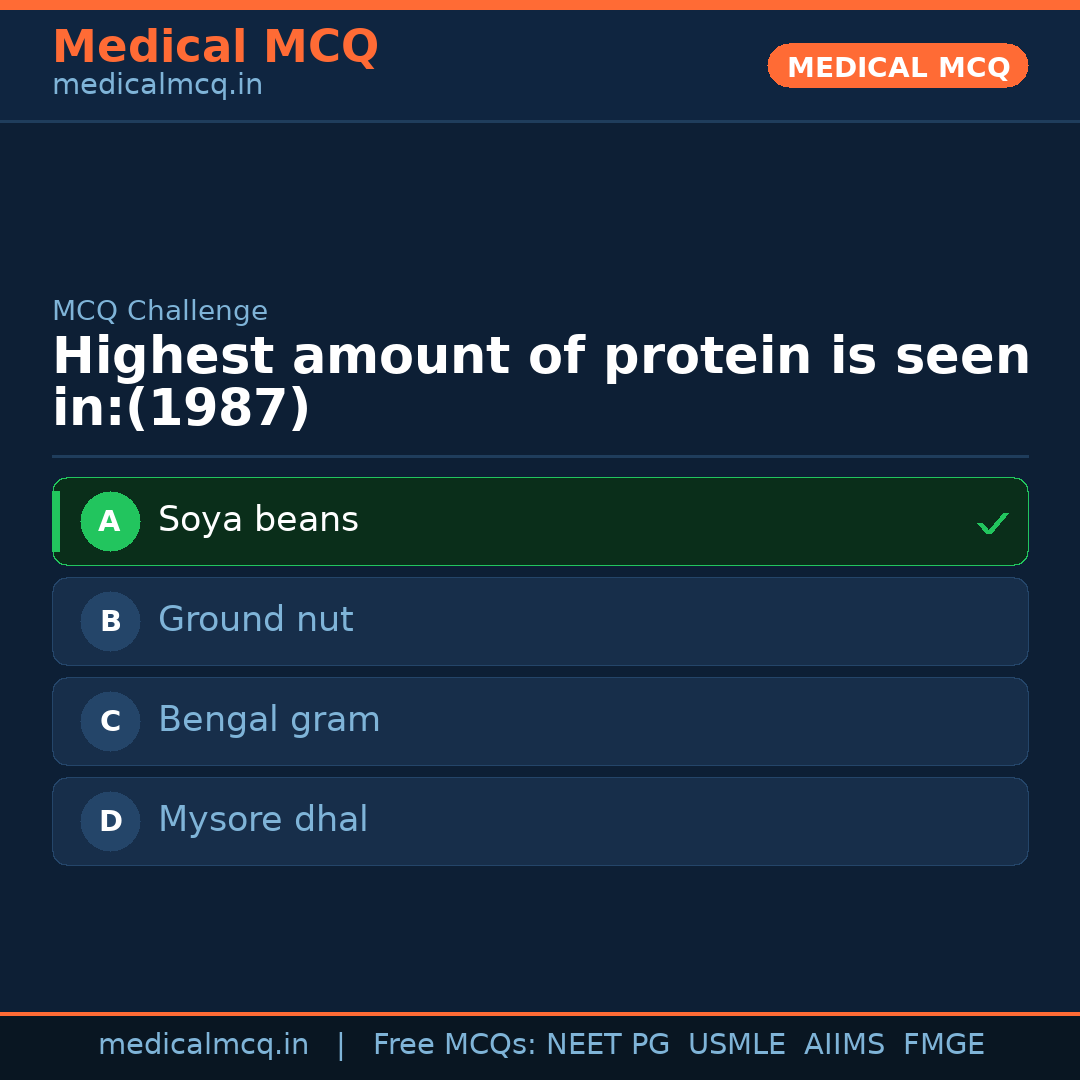
Task: Click the green left accent bar on option A
Action: coord(56,521)
